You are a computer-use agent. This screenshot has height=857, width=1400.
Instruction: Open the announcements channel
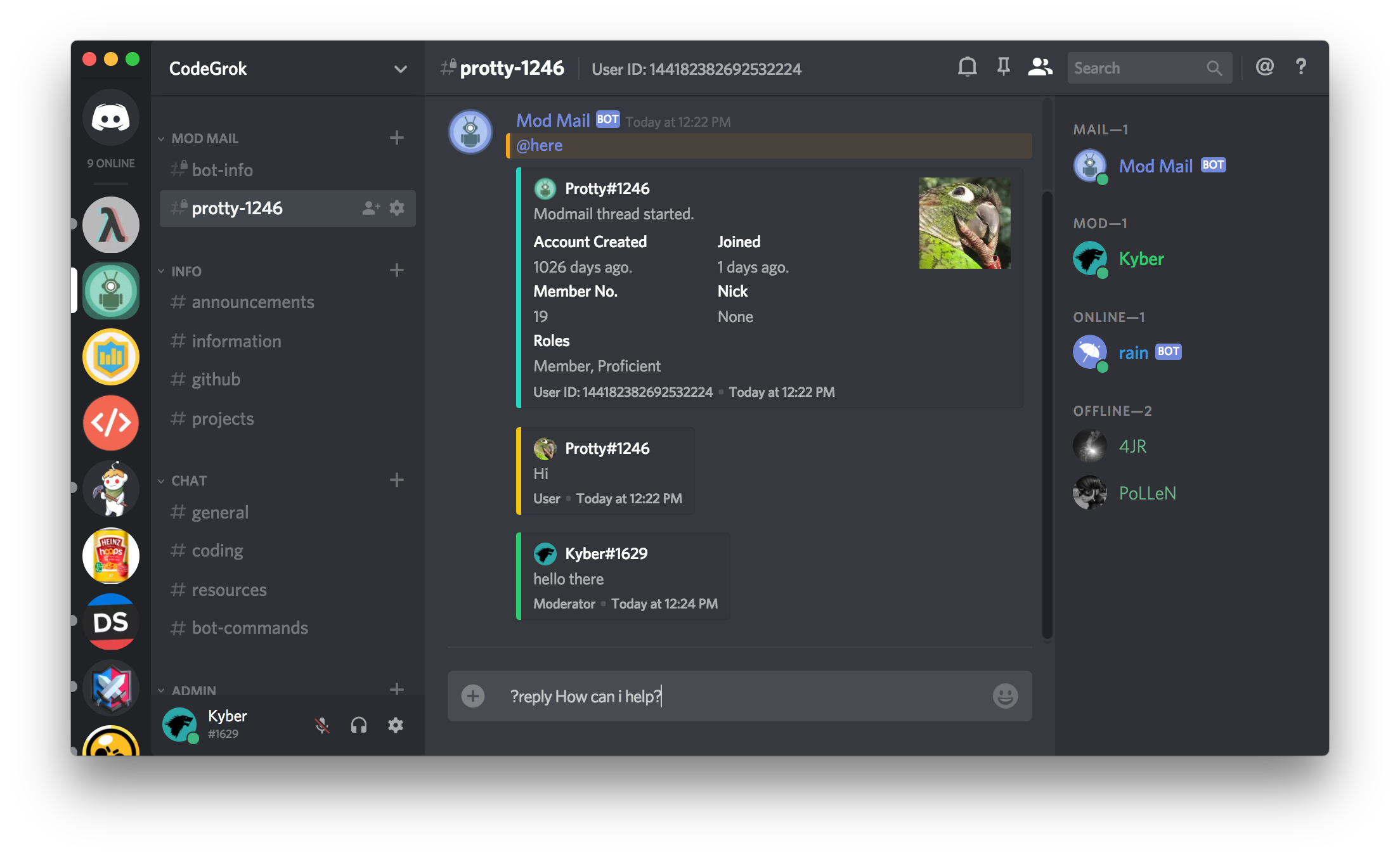[252, 302]
